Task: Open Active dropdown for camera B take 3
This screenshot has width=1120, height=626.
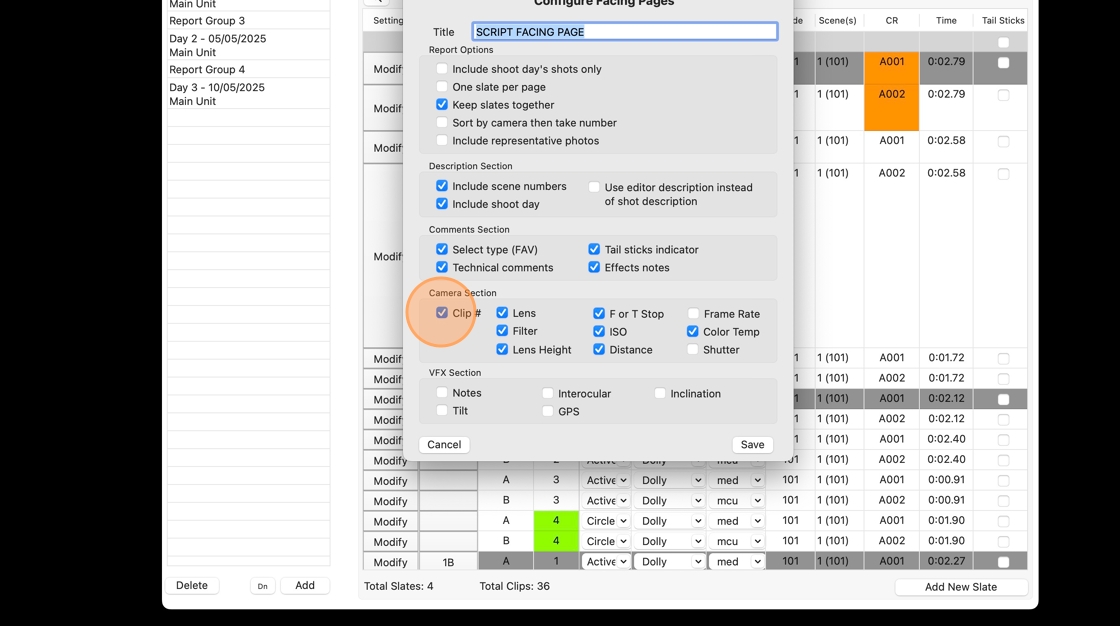Action: [x=606, y=500]
